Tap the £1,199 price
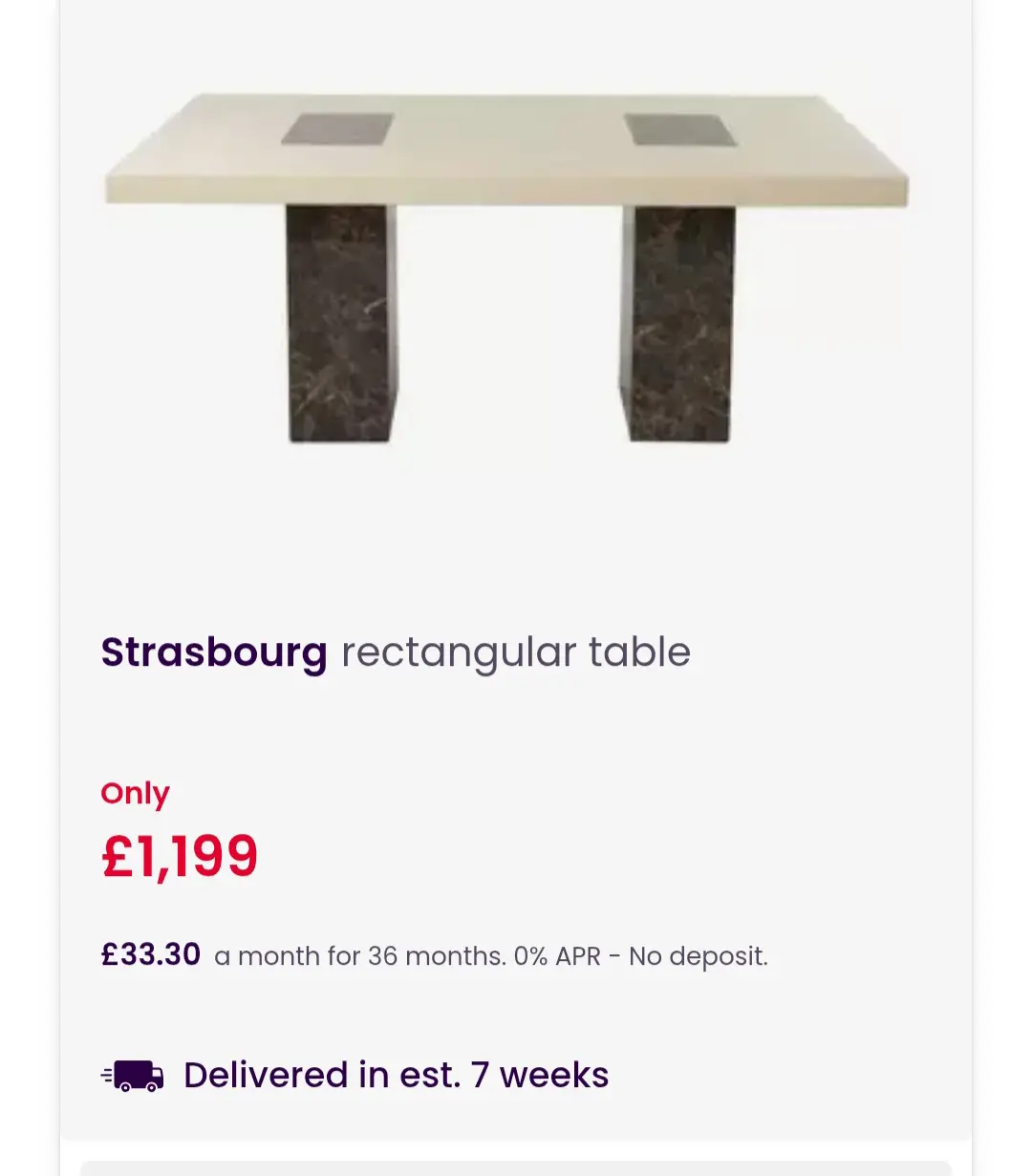The width and height of the screenshot is (1032, 1176). [x=180, y=856]
